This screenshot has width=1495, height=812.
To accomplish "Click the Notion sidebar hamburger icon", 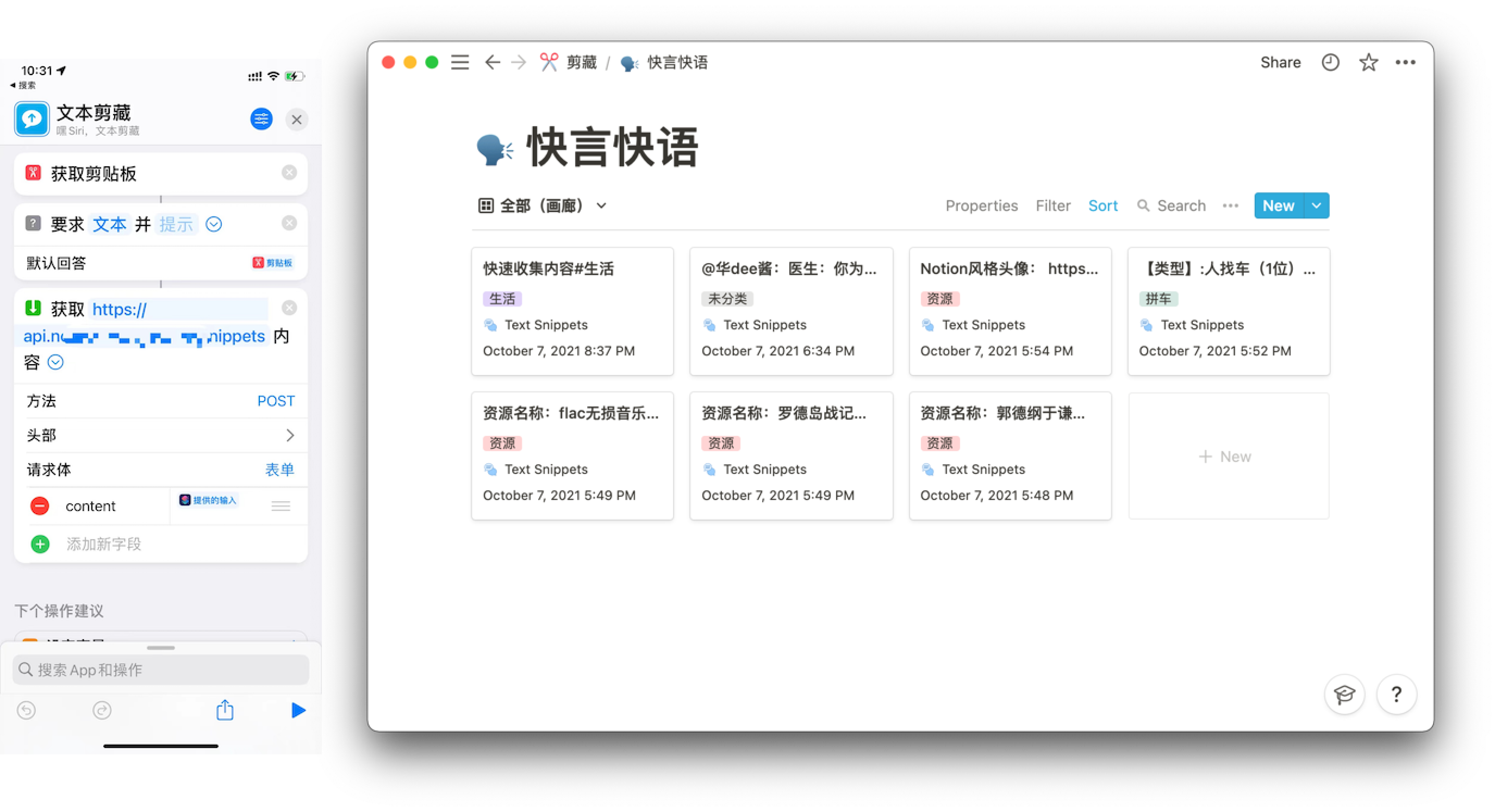I will [459, 62].
